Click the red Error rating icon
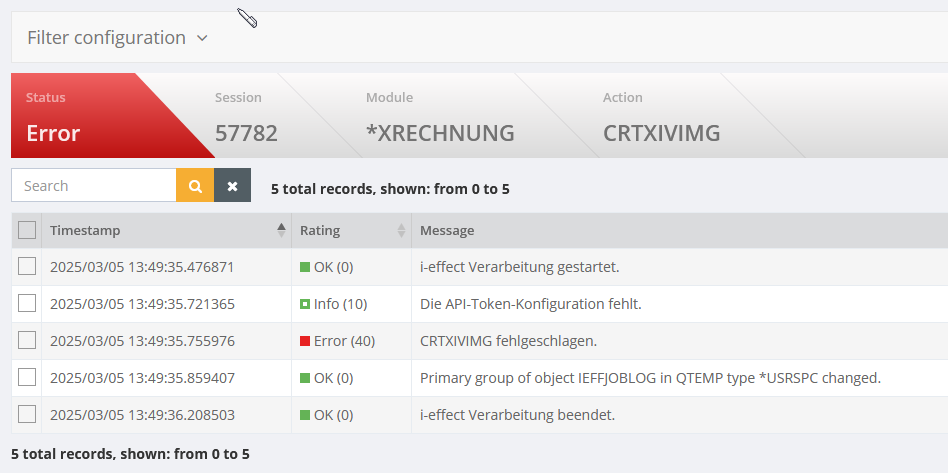 [305, 341]
